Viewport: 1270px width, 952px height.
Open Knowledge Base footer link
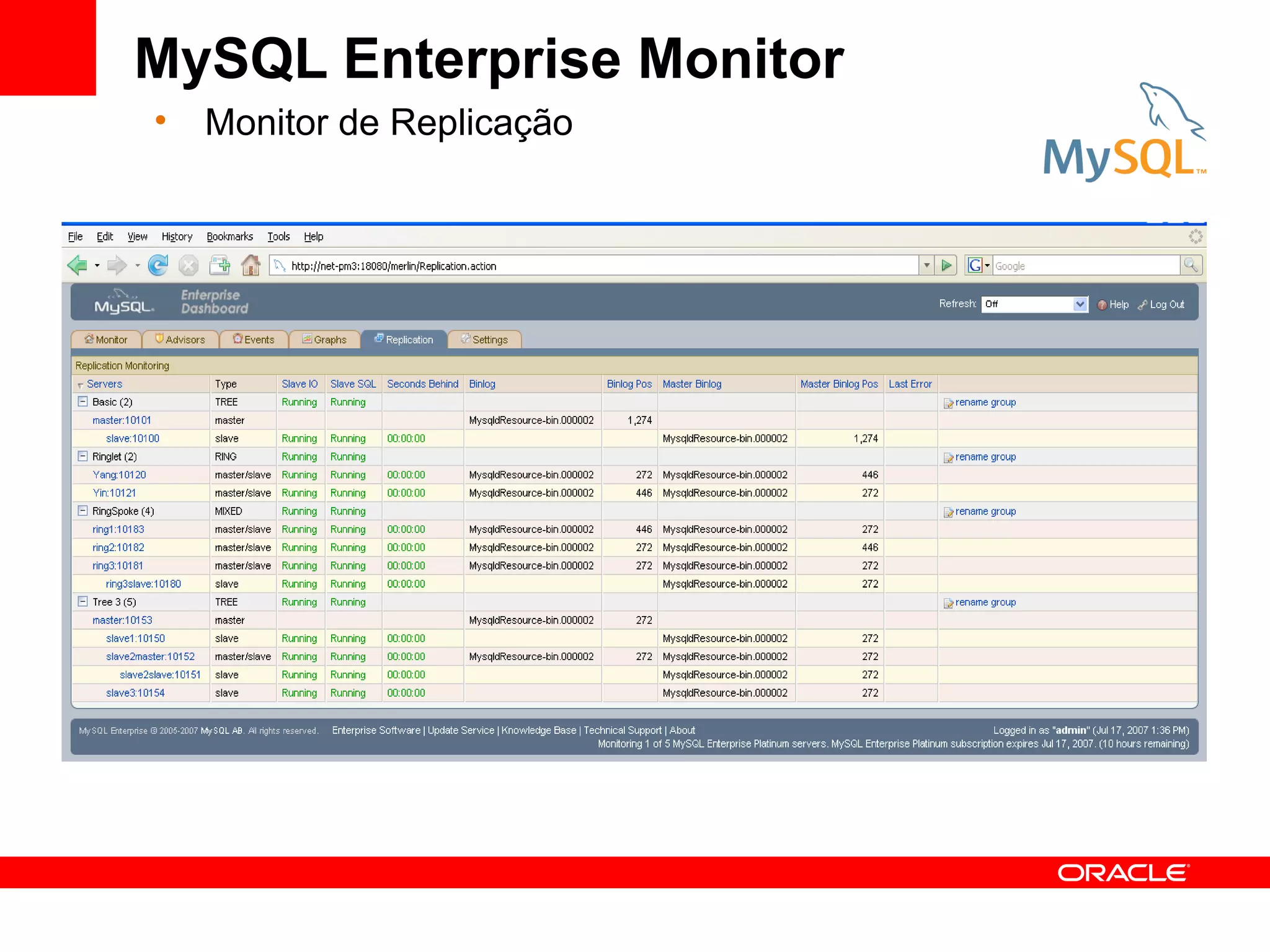pyautogui.click(x=539, y=730)
